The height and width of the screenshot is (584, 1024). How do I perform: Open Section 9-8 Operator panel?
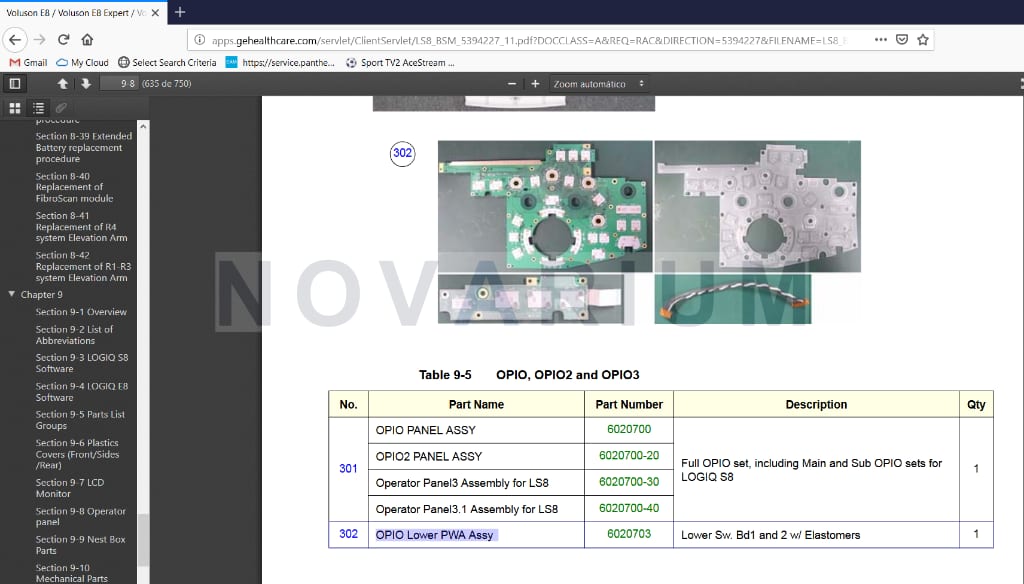tap(80, 517)
